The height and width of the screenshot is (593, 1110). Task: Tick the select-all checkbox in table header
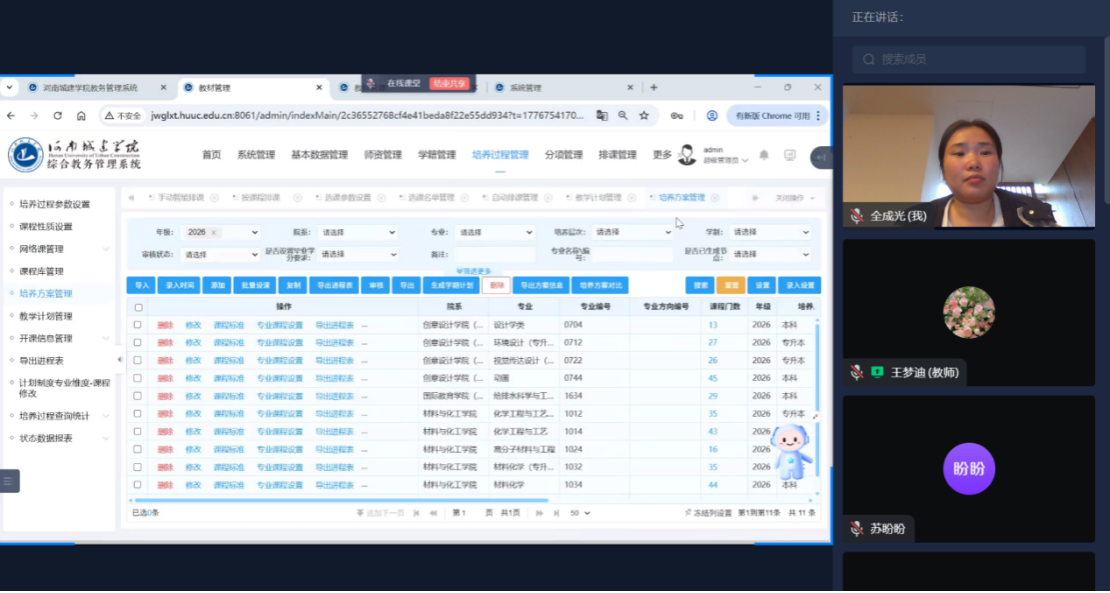click(138, 307)
